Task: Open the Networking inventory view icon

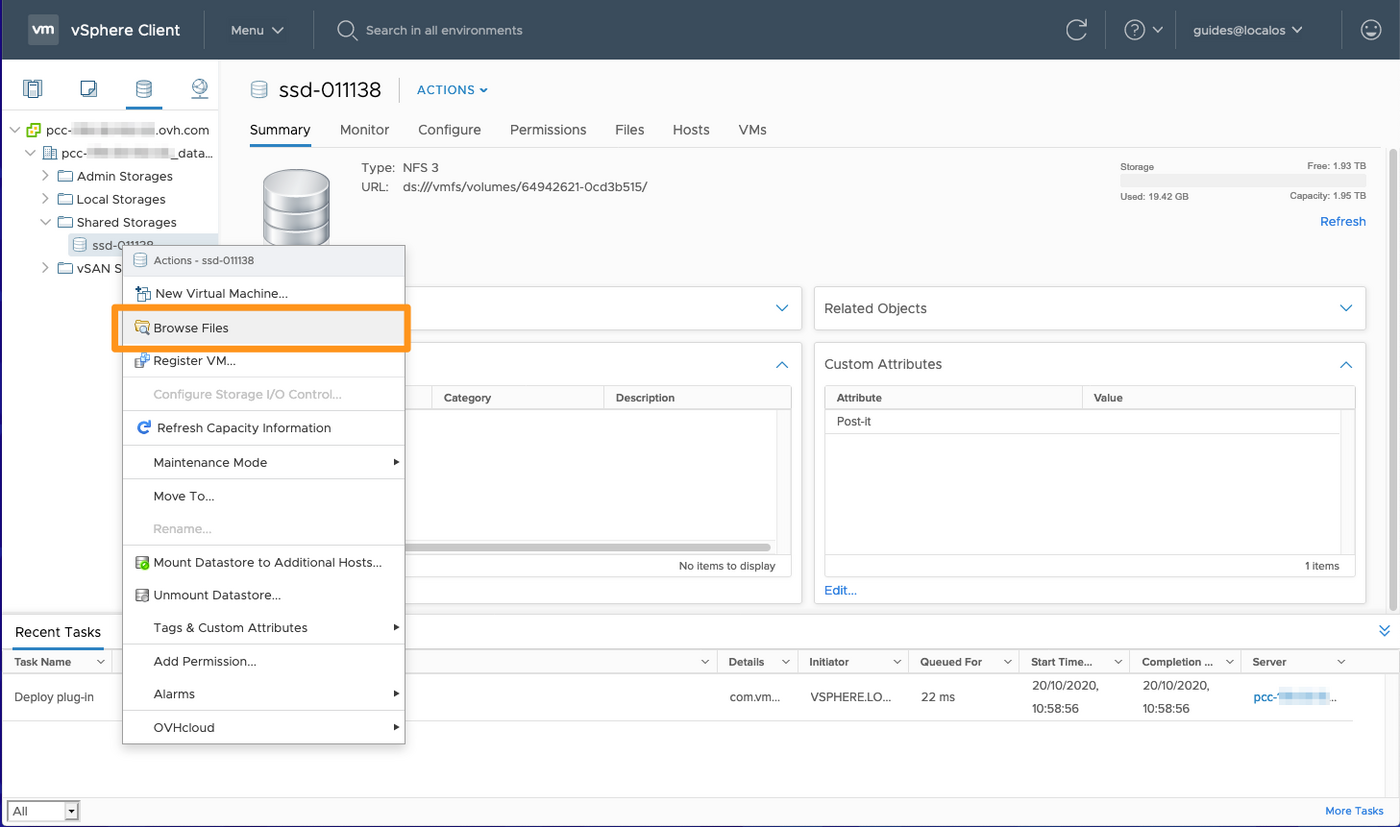Action: (200, 89)
